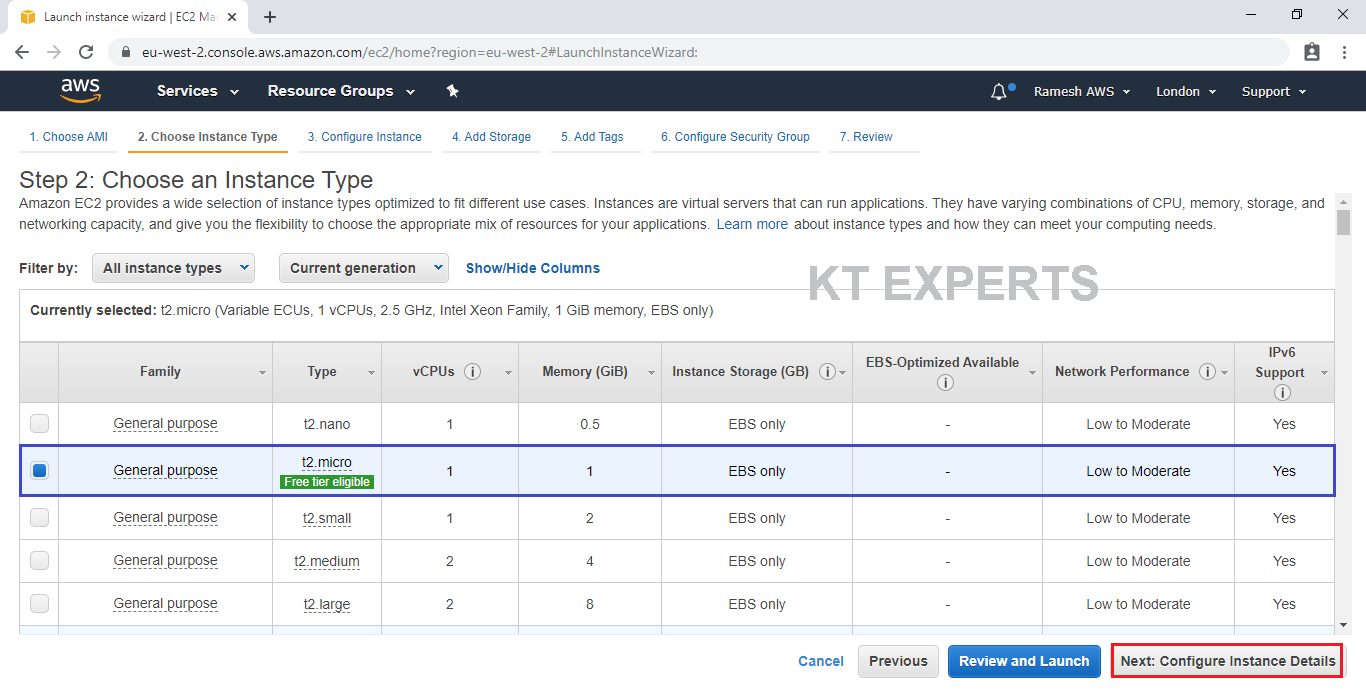The width and height of the screenshot is (1366, 694).
Task: Click the EBS-Optimized Available info icon
Action: pos(945,383)
